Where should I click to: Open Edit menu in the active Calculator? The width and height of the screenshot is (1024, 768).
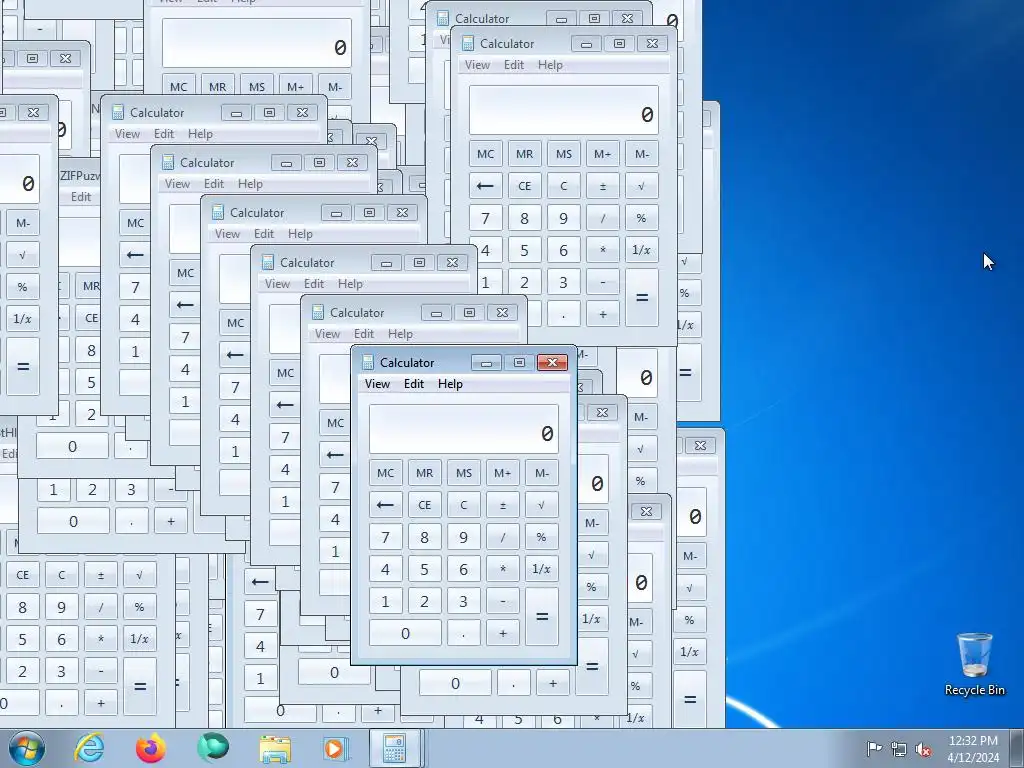coord(414,384)
